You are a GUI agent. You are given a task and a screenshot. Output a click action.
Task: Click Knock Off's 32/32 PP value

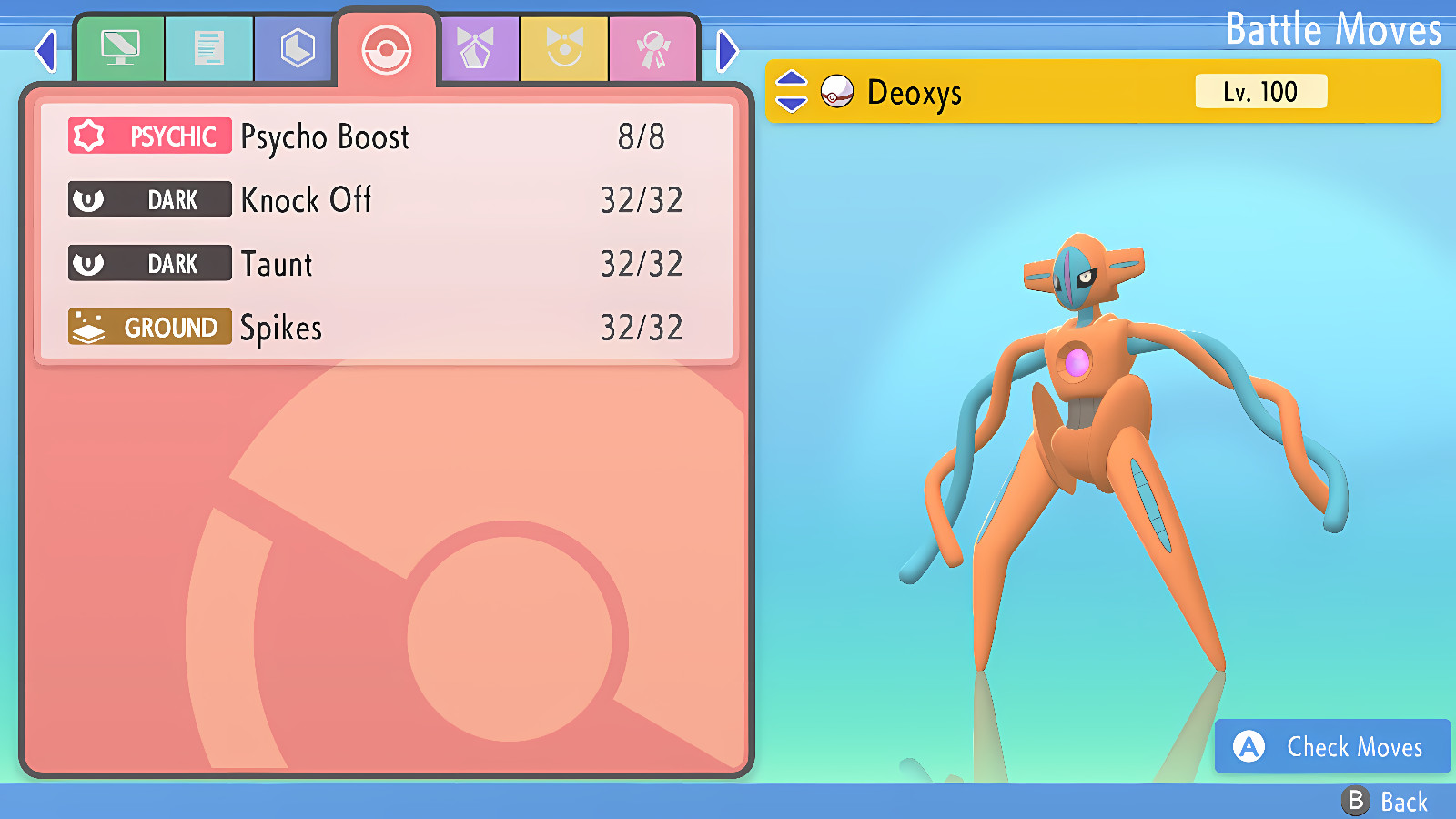[642, 200]
